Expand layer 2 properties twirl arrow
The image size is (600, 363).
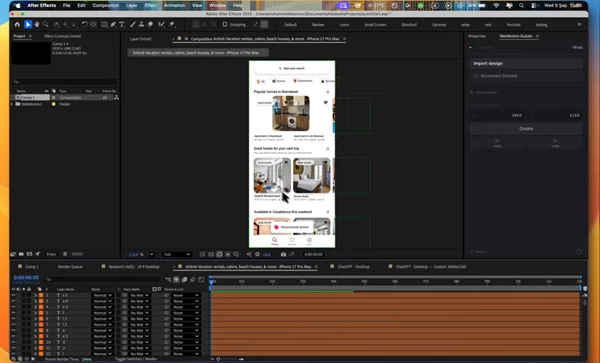coord(35,295)
